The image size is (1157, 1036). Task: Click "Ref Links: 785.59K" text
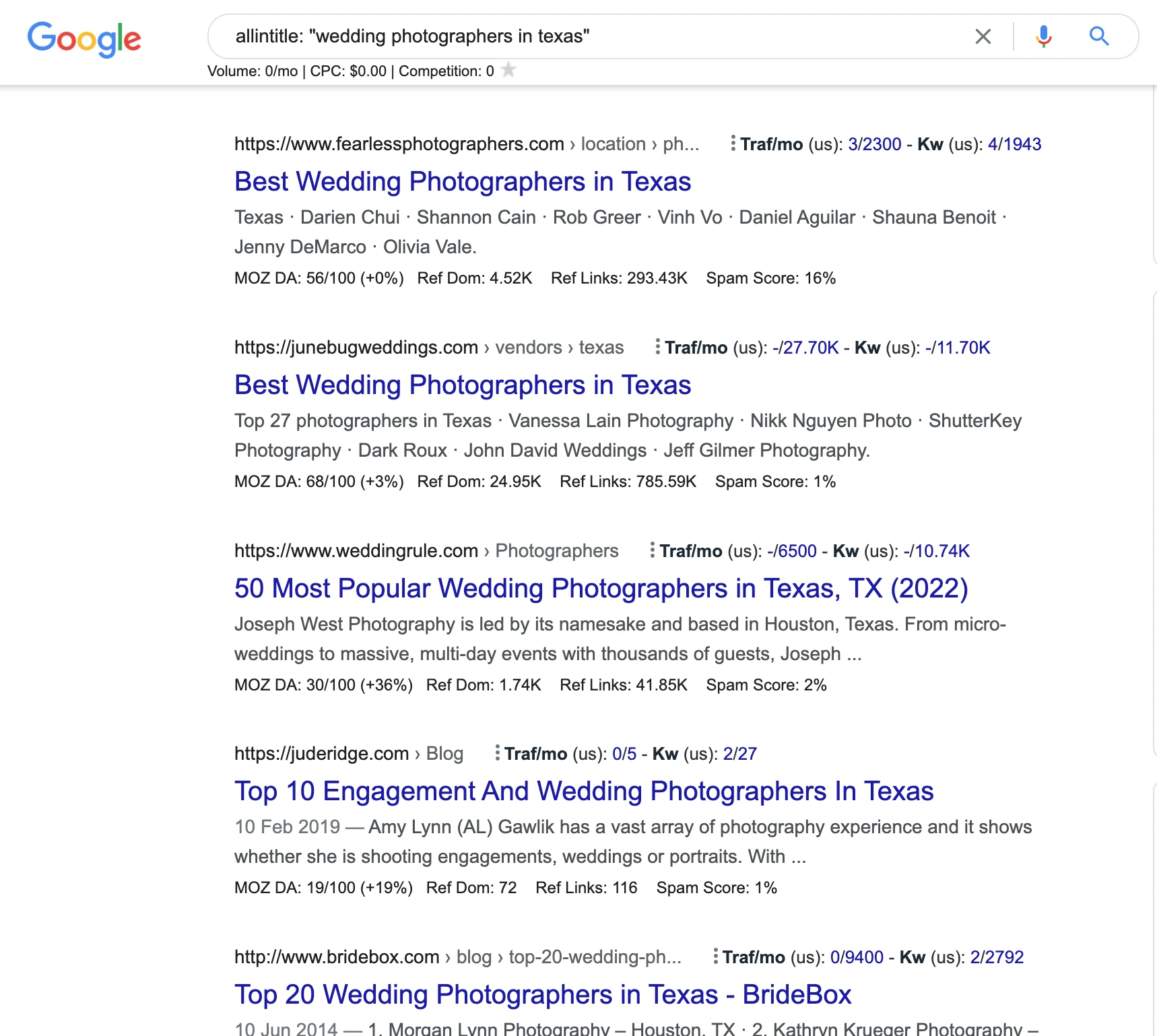click(628, 482)
